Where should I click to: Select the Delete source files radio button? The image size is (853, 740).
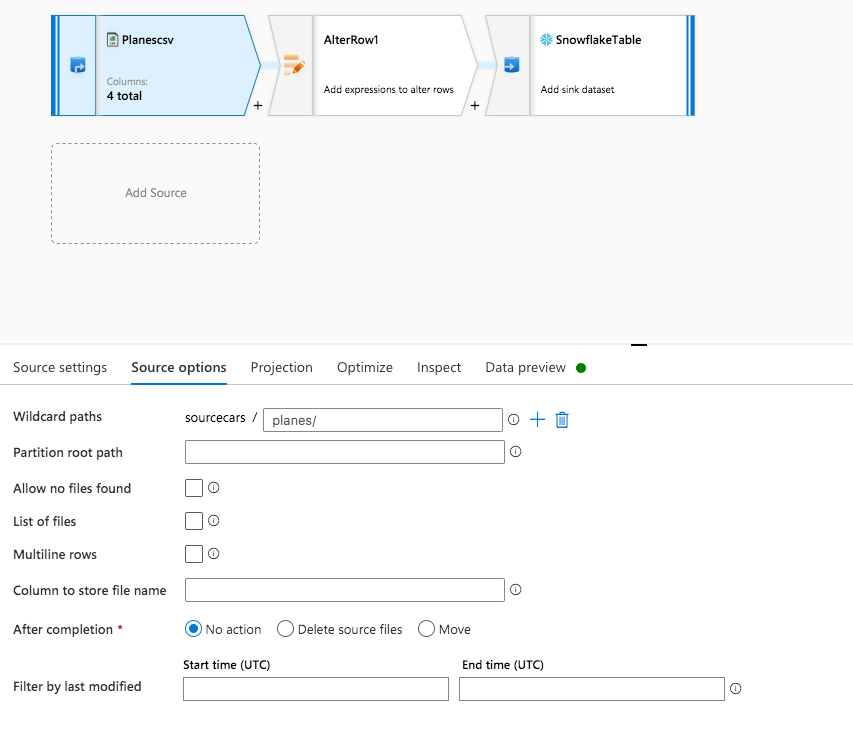pyautogui.click(x=284, y=628)
